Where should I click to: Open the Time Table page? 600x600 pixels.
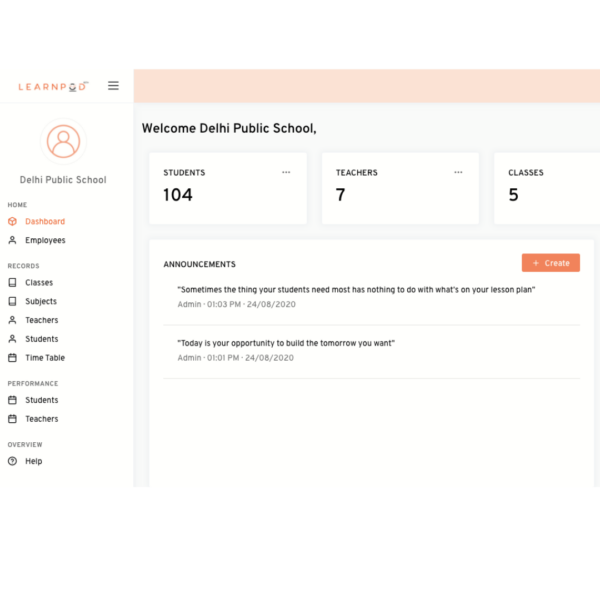pyautogui.click(x=45, y=358)
